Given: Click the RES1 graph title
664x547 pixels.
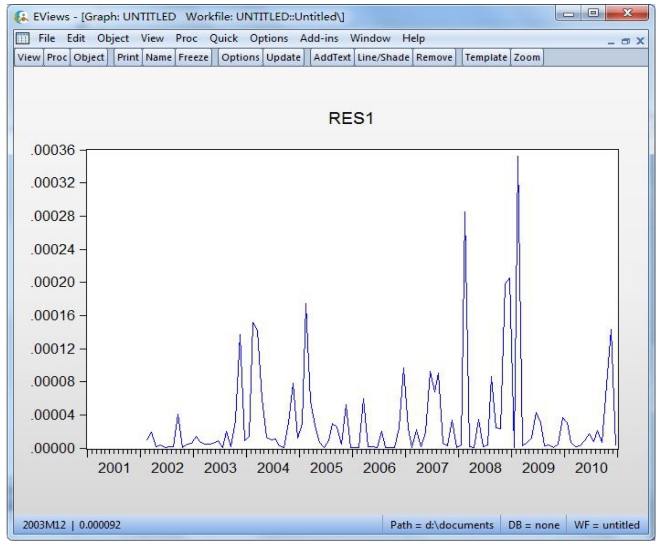Looking at the screenshot, I should 351,119.
